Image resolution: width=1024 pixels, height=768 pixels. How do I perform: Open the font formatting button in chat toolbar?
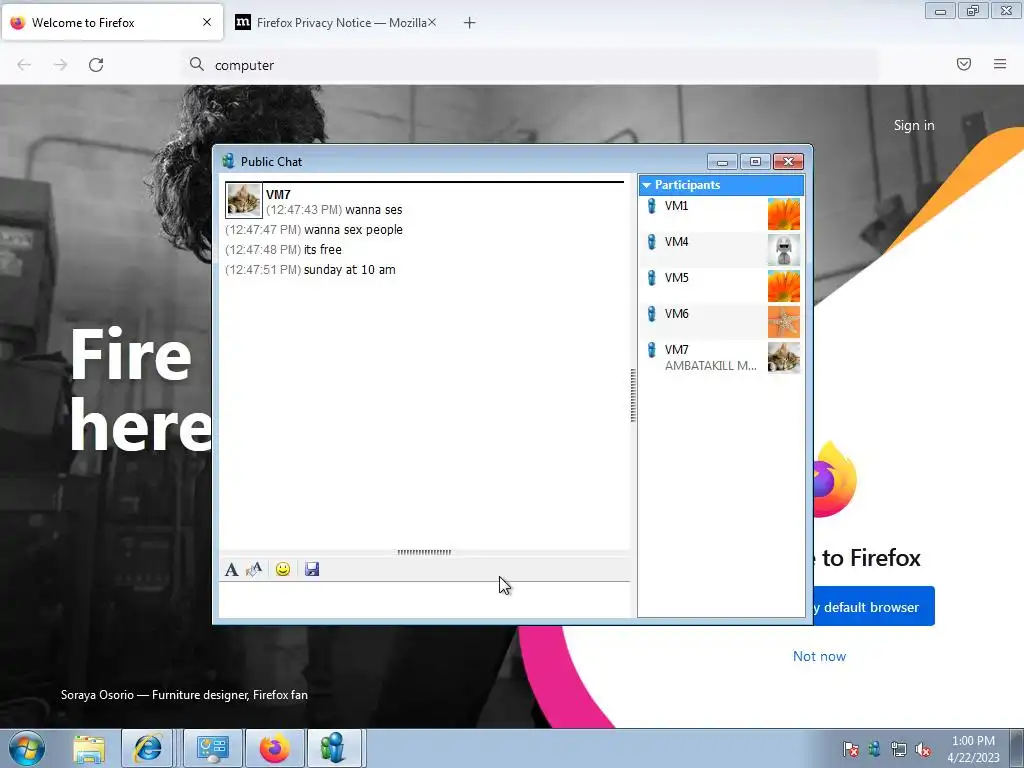[231, 569]
